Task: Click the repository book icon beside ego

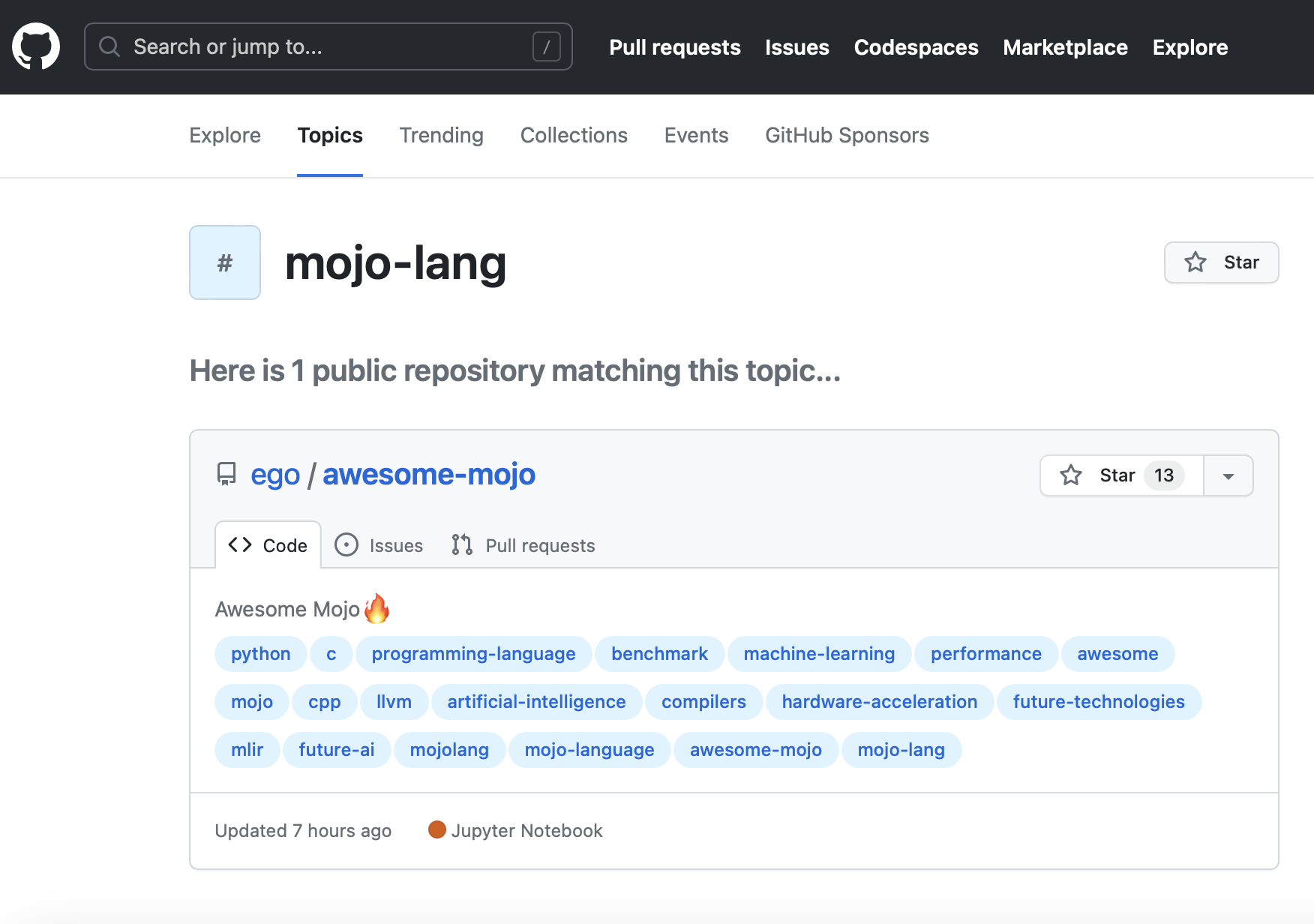Action: point(226,474)
